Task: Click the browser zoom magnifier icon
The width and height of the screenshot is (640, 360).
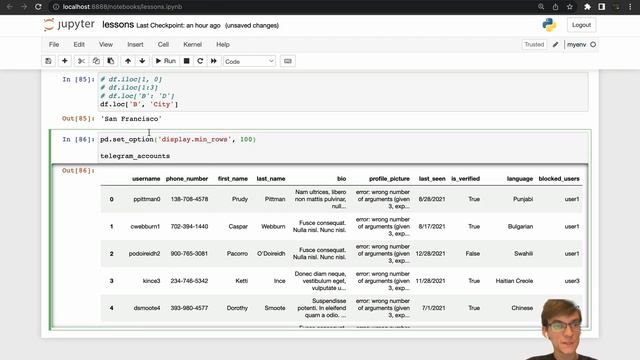Action: click(541, 7)
